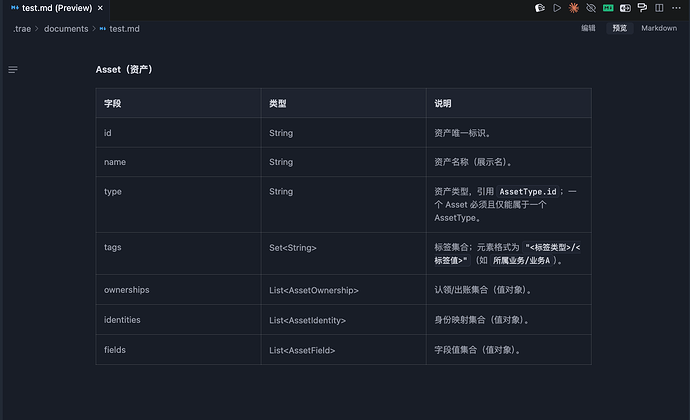This screenshot has width=690, height=420.
Task: Open the three-dots more actions menu
Action: click(x=676, y=8)
